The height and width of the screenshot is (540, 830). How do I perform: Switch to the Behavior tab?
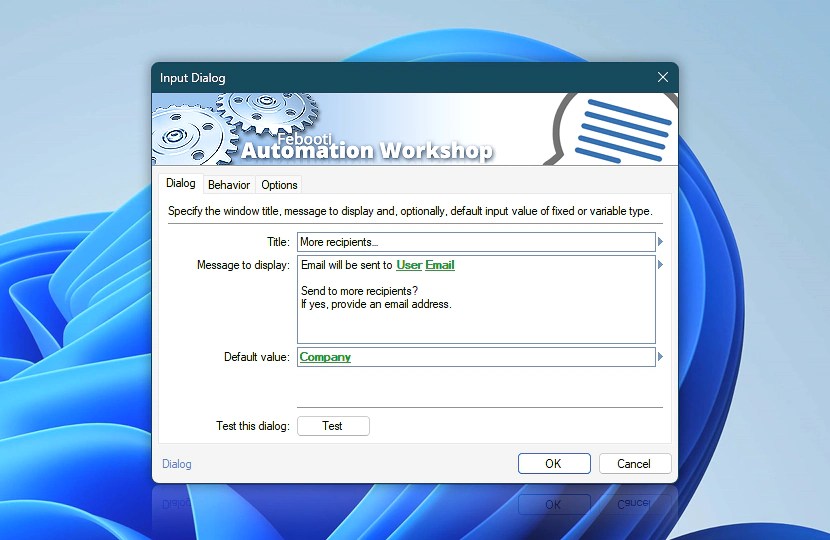pyautogui.click(x=229, y=185)
